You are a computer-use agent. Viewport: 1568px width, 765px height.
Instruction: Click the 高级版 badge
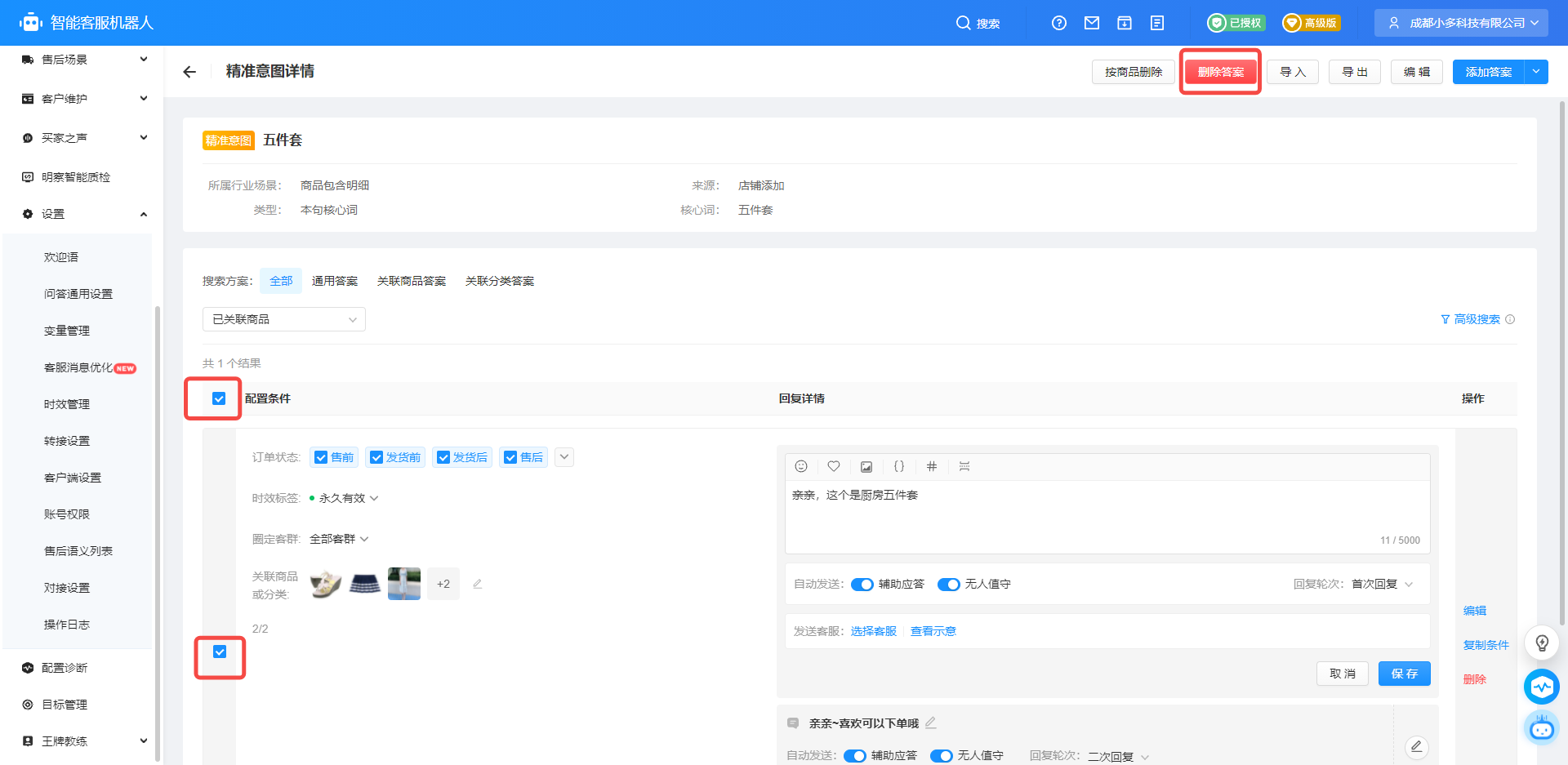pyautogui.click(x=1311, y=23)
